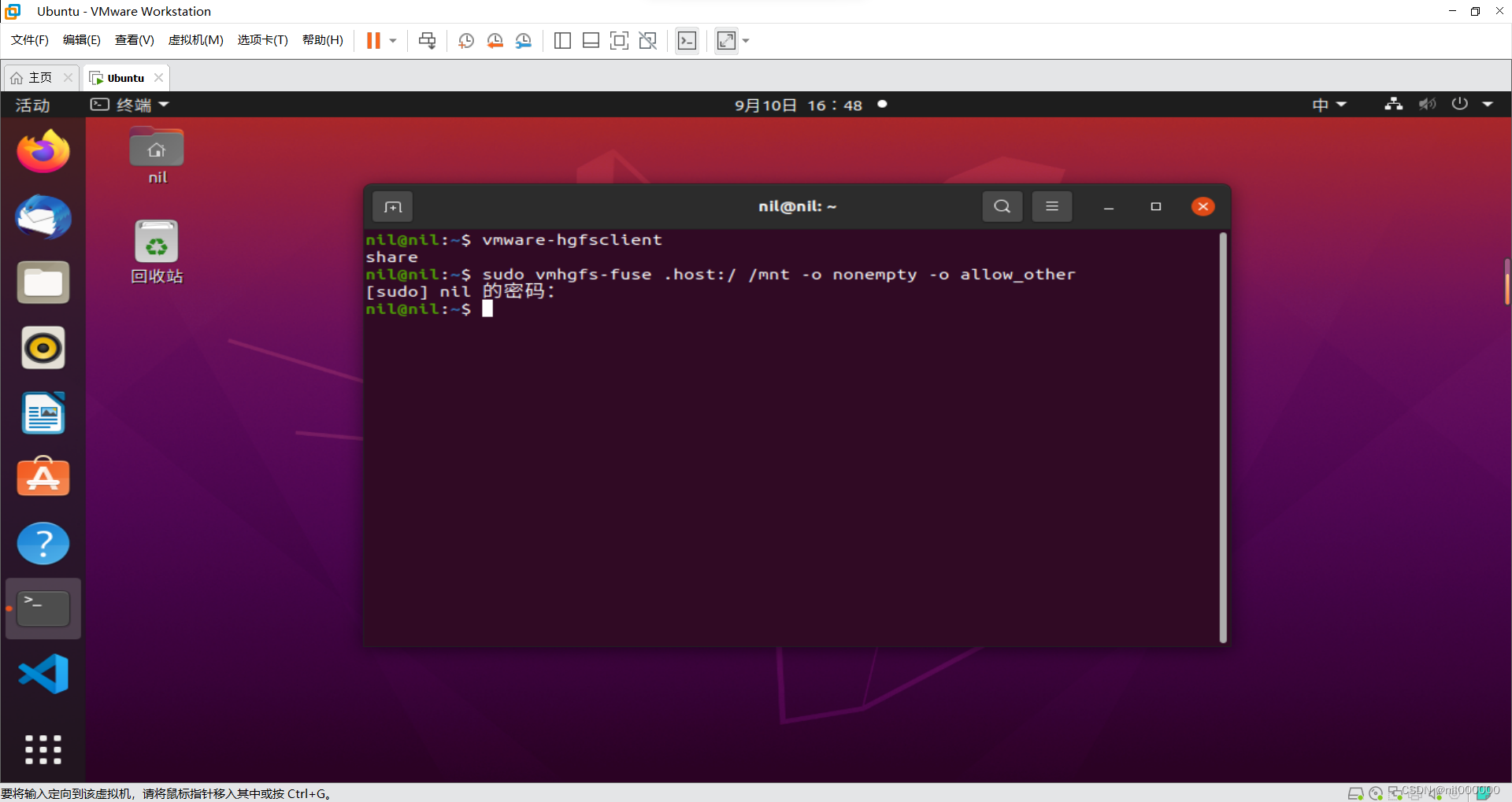
Task: Open the 文件(F) menu
Action: 30,40
